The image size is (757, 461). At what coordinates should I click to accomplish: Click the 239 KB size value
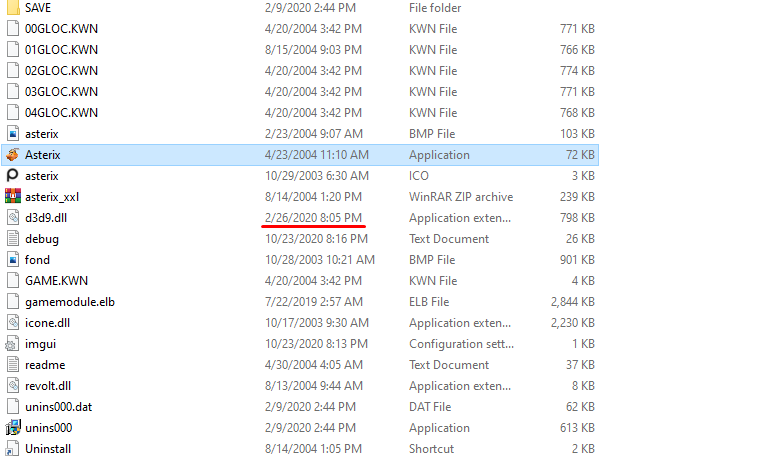click(x=577, y=197)
